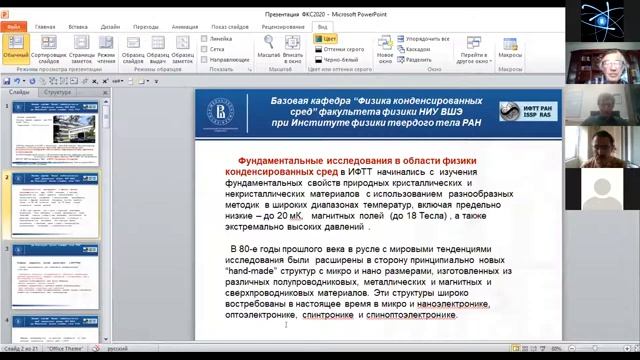640x360 pixels.
Task: Click ИФТТ РАН logo on slide
Action: 528,111
